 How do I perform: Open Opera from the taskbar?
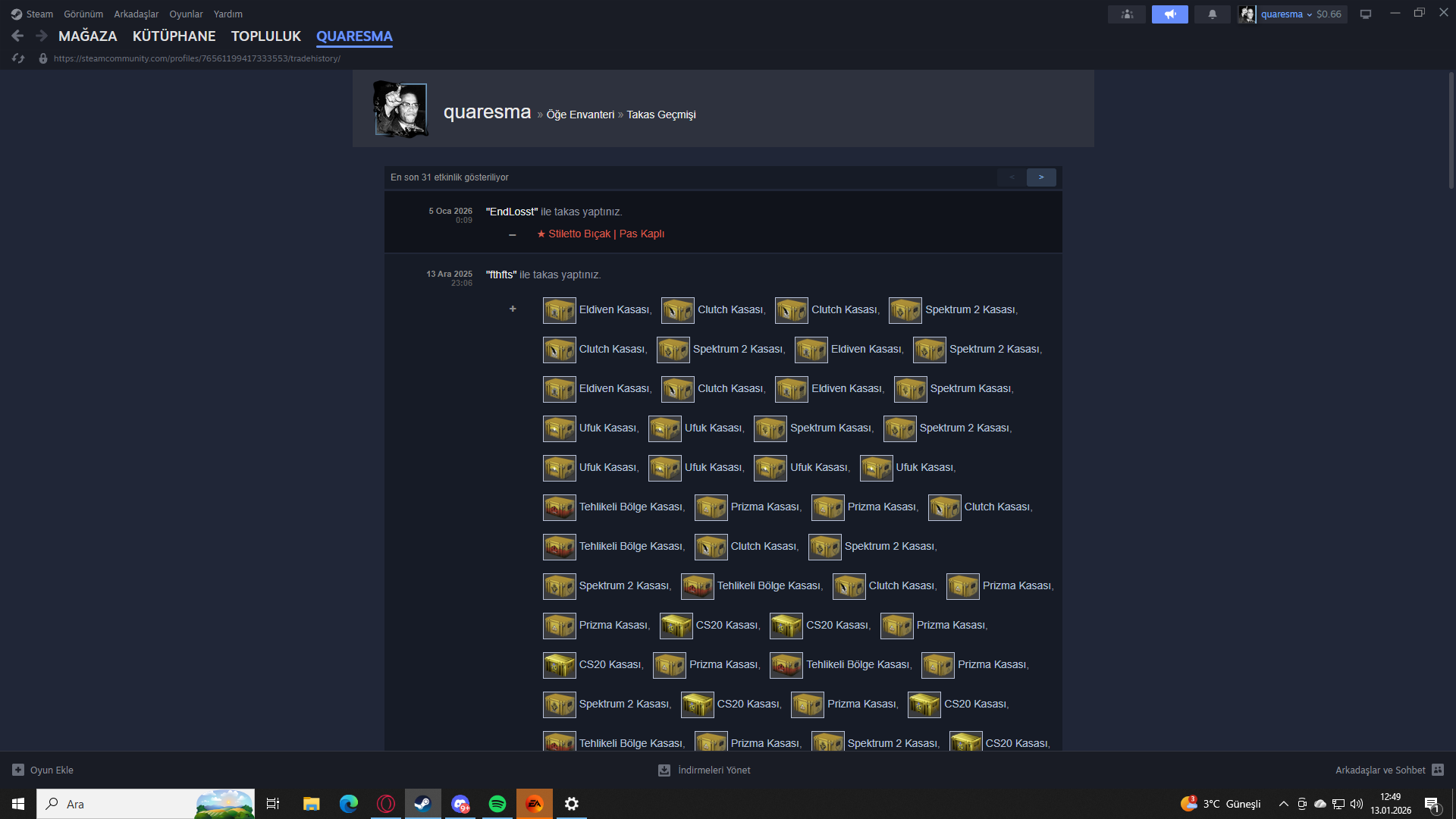pos(386,804)
